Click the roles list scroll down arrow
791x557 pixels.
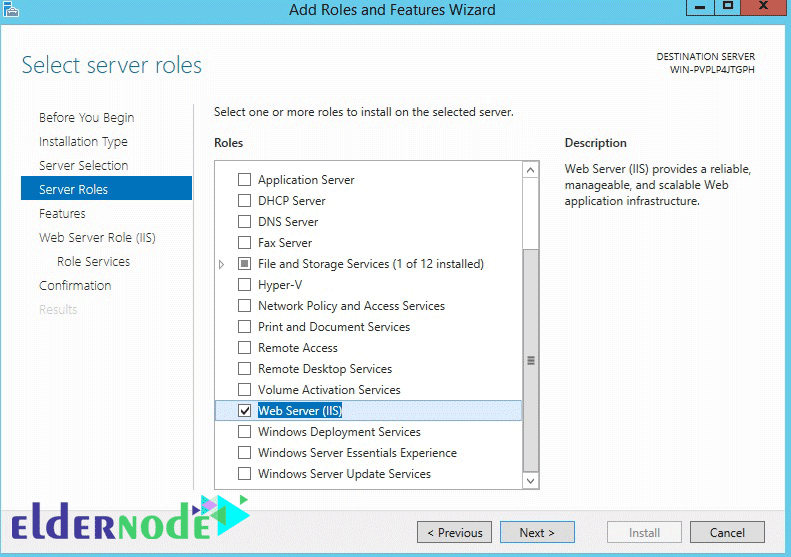point(530,480)
